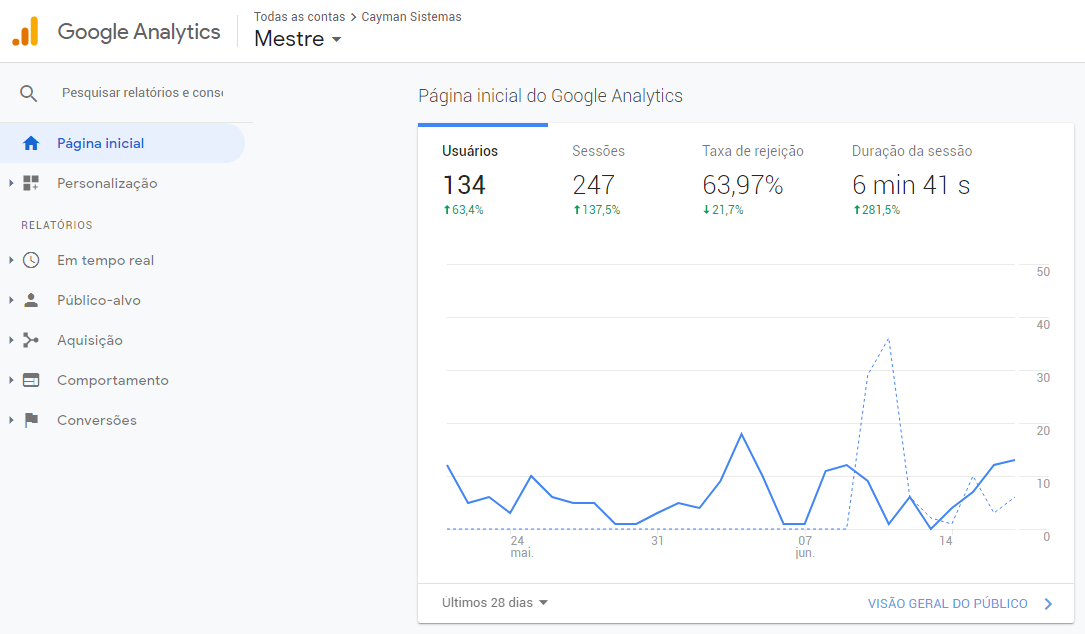Viewport: 1085px width, 634px height.
Task: Click the RELATÓRIOS section heading
Action: (x=57, y=225)
